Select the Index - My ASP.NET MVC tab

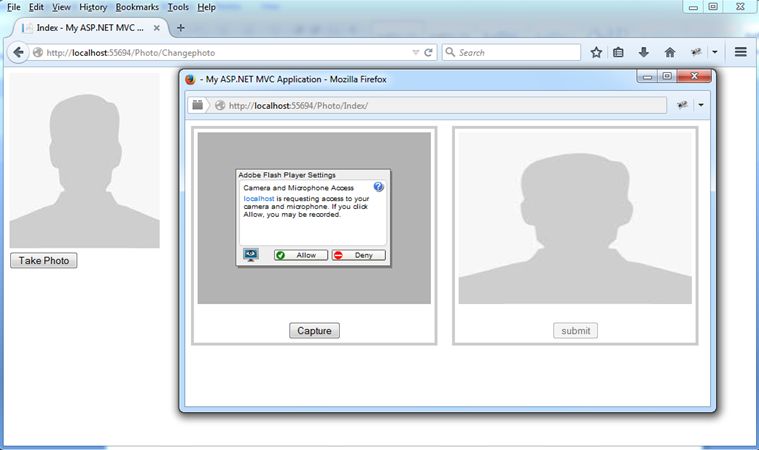[90, 28]
